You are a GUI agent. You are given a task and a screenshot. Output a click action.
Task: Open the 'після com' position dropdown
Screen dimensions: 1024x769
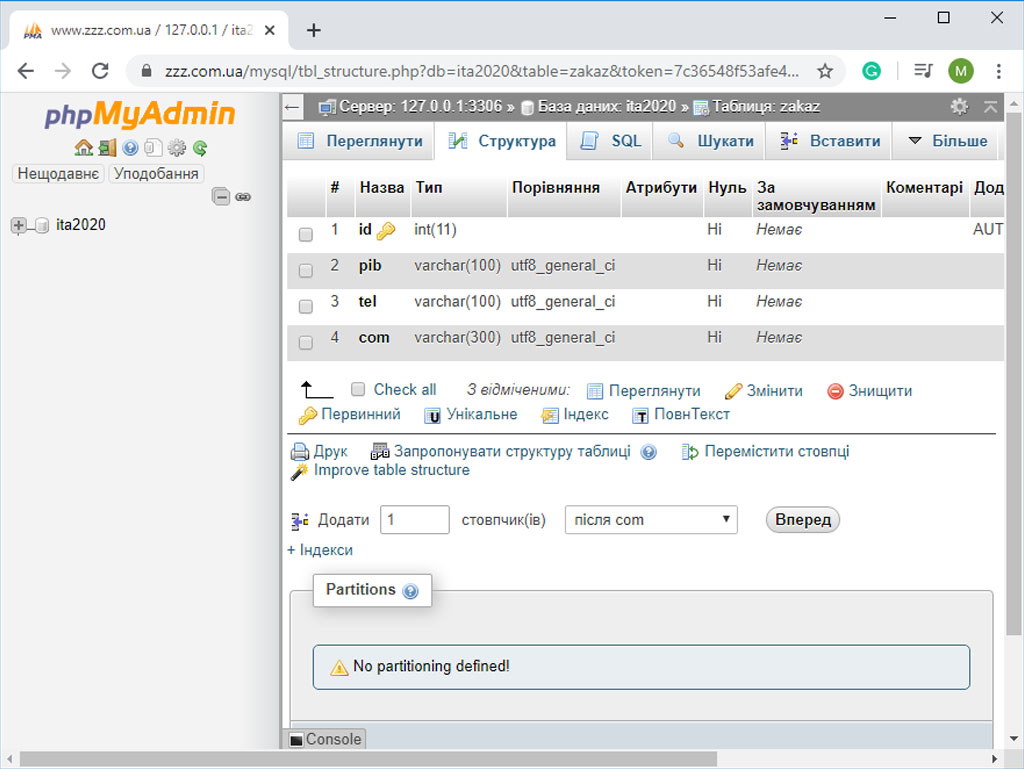tap(651, 520)
